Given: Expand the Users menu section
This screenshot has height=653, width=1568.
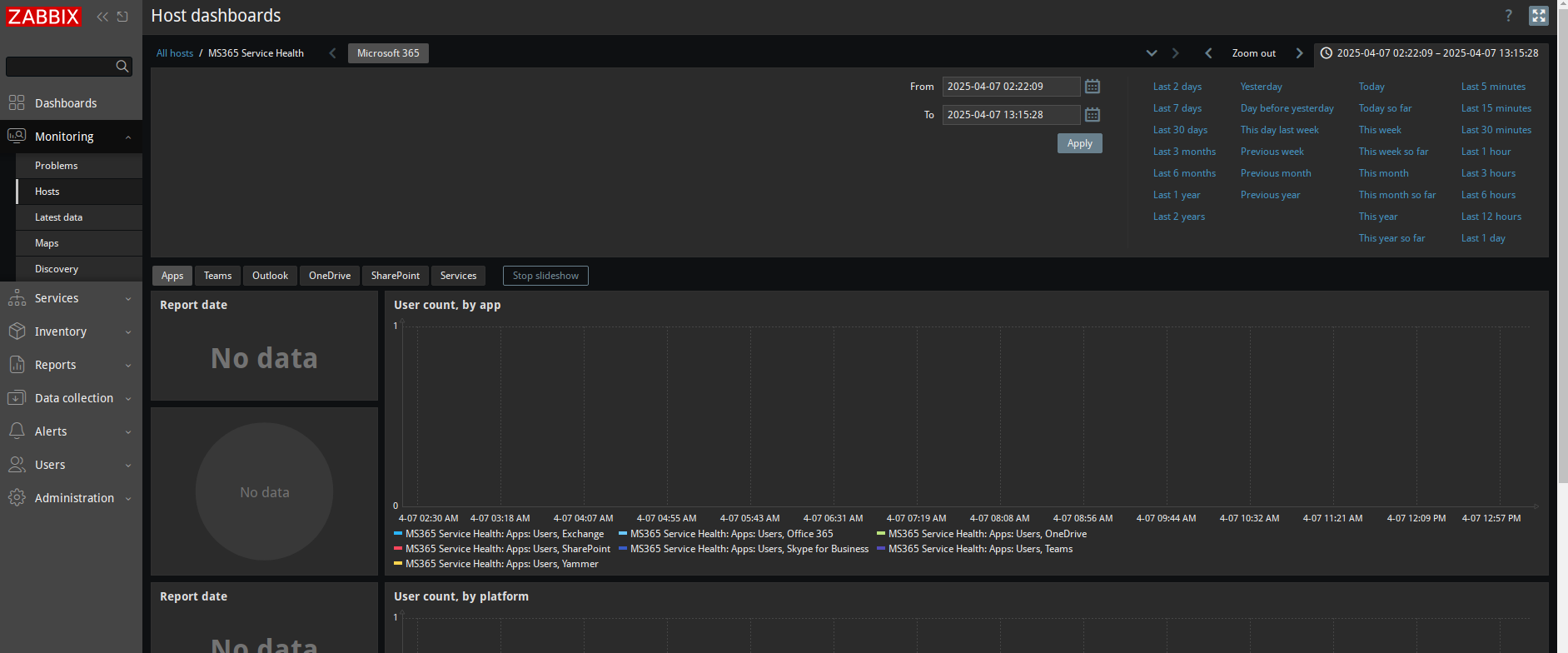Looking at the screenshot, I should click(x=128, y=466).
